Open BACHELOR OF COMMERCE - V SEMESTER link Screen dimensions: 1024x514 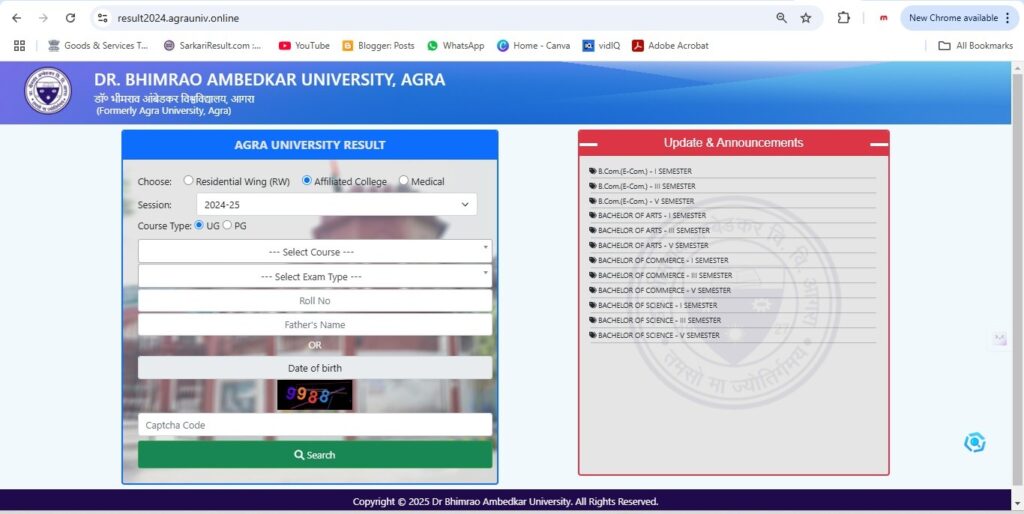click(664, 291)
